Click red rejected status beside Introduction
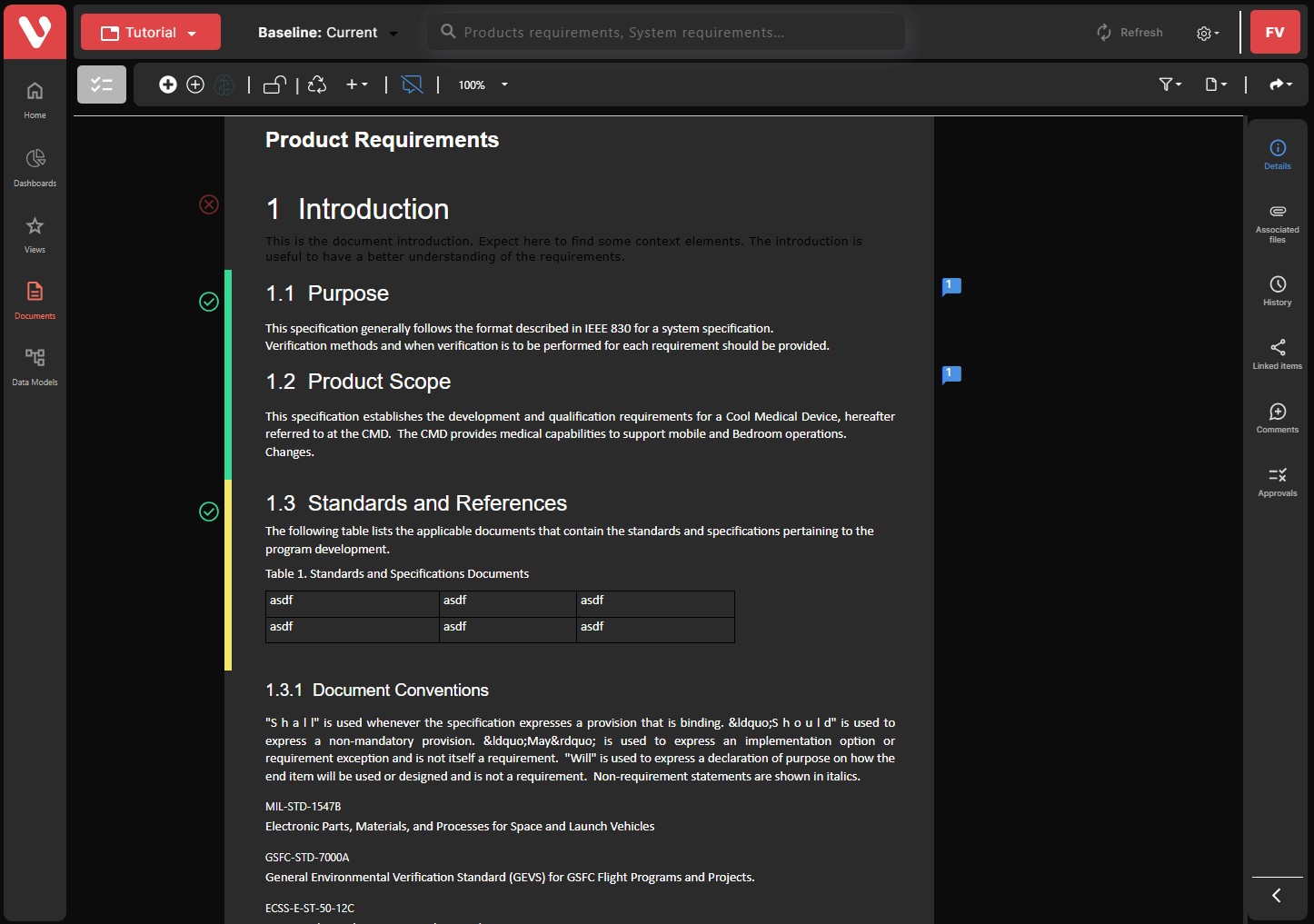 coord(209,204)
